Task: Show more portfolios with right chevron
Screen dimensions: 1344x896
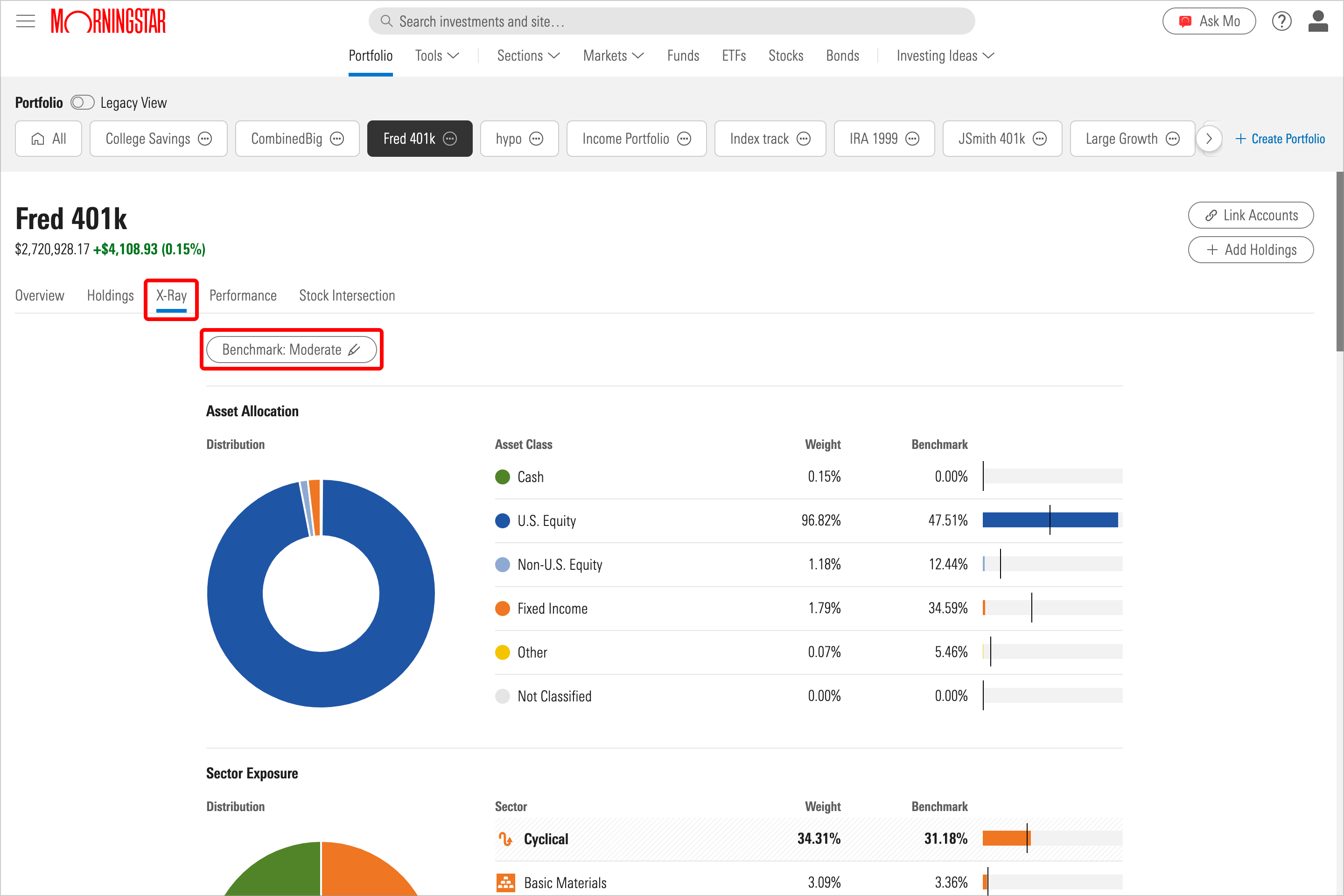Action: point(1209,139)
